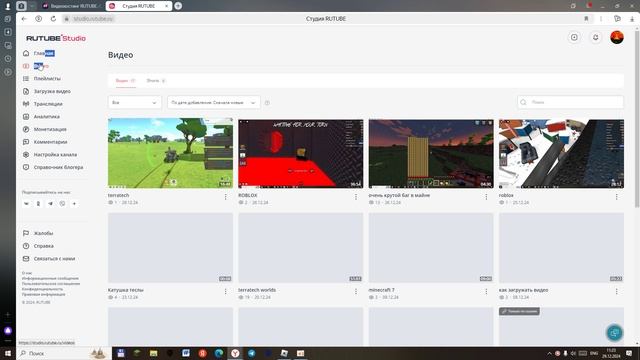Open the terratech video thumbnail
The image size is (640, 360).
170,153
